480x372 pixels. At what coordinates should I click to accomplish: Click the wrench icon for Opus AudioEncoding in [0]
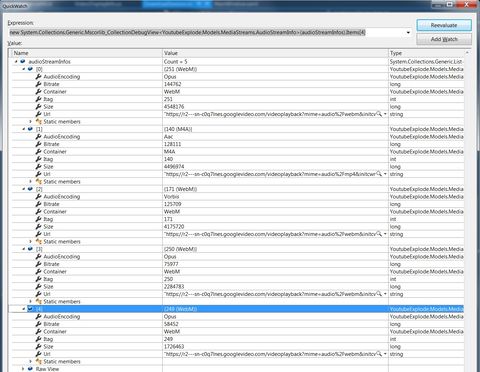38,77
